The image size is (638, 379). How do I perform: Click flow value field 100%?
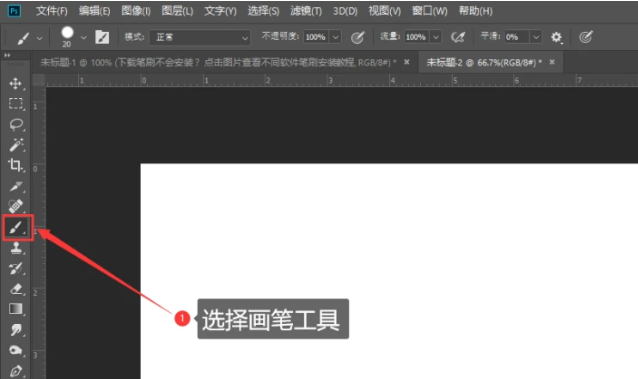click(416, 37)
